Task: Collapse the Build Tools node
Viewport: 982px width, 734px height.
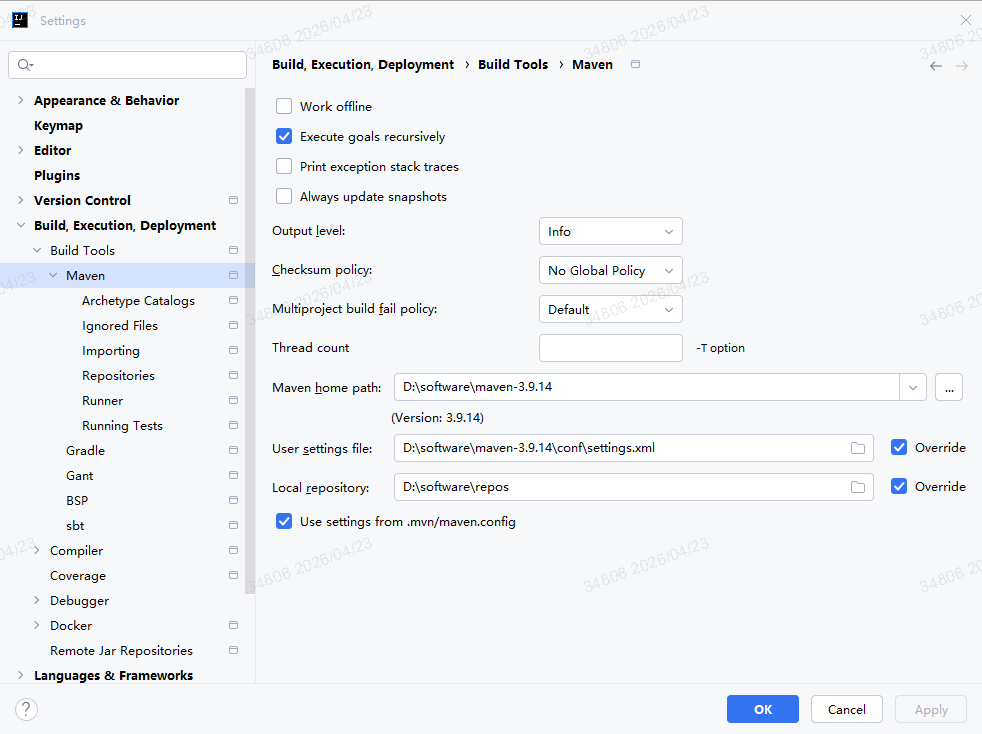Action: coord(37,251)
